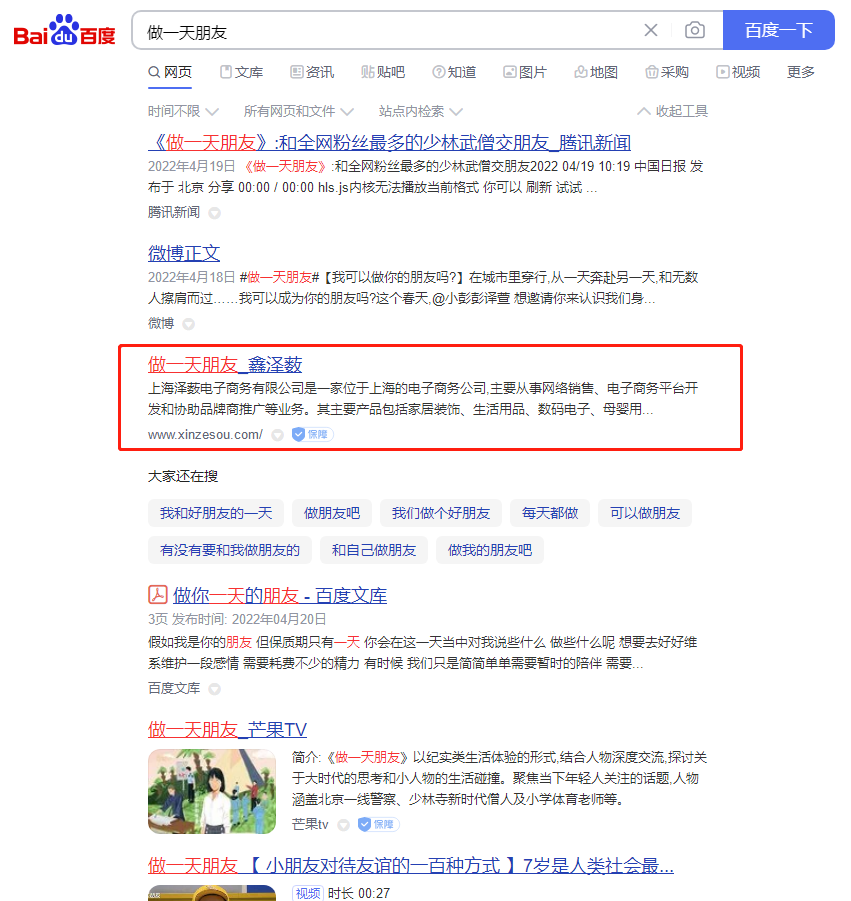
Task: Open the 知道 tab
Action: tap(455, 72)
